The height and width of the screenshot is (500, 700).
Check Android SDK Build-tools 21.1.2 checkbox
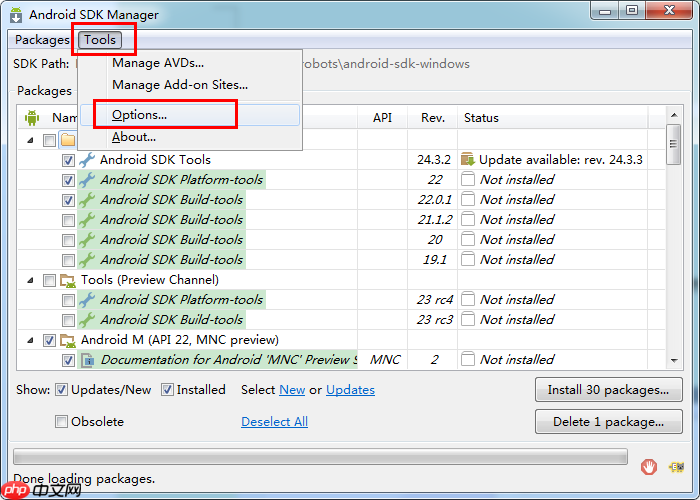pyautogui.click(x=68, y=221)
